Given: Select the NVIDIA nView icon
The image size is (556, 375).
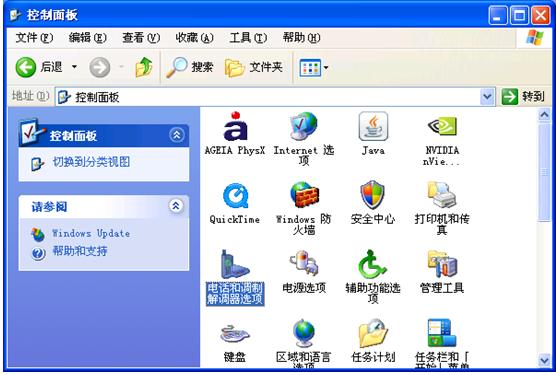Looking at the screenshot, I should [442, 126].
